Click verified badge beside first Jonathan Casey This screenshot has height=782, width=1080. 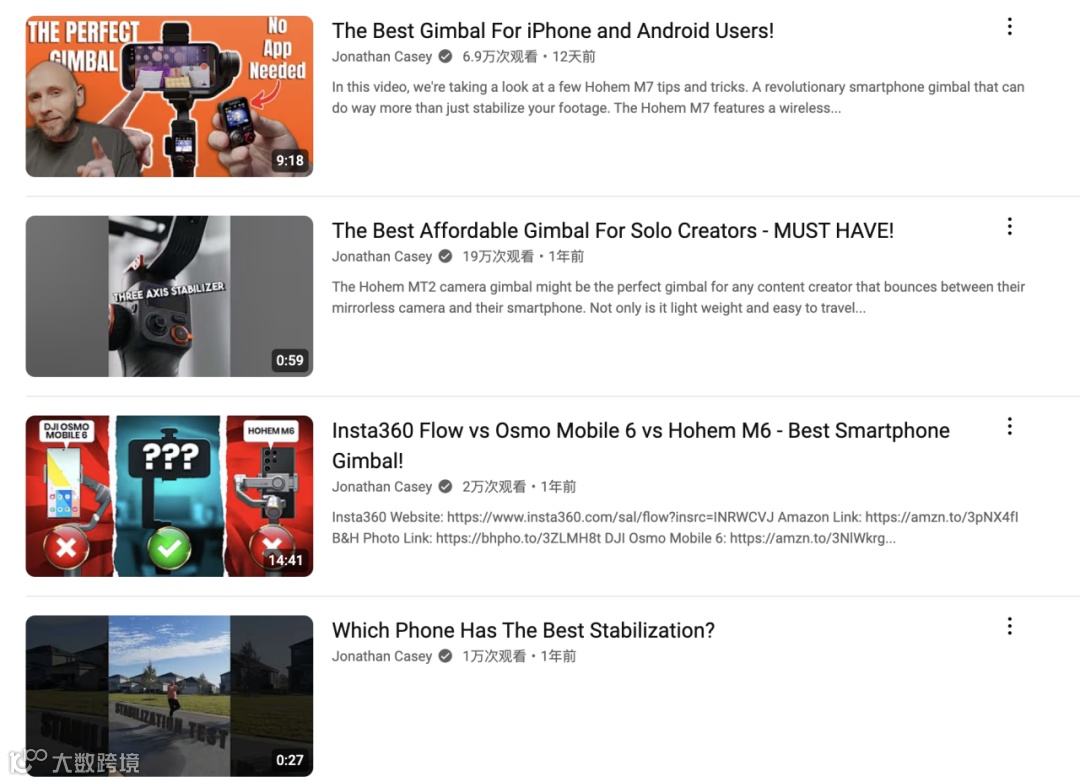(446, 56)
